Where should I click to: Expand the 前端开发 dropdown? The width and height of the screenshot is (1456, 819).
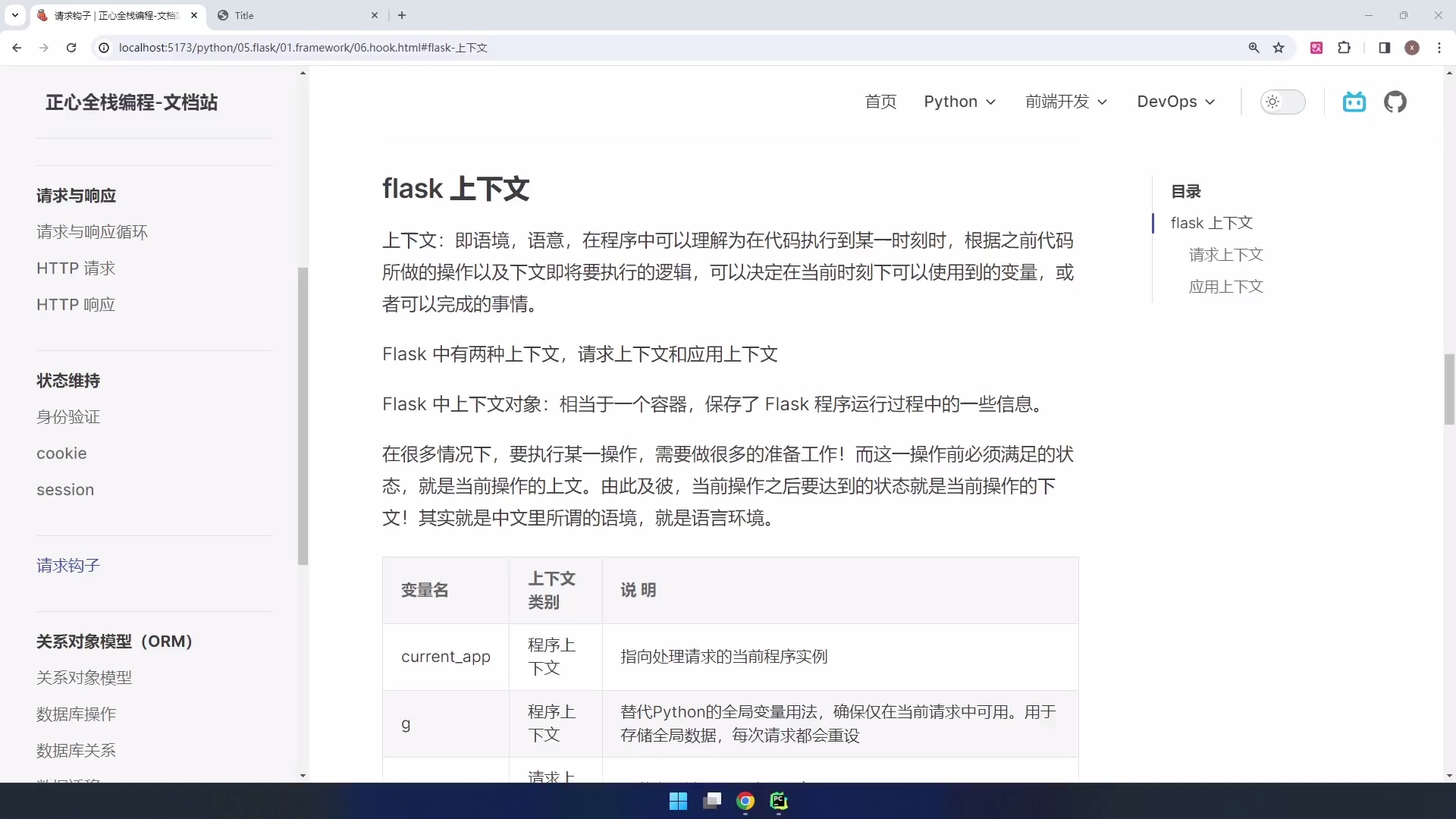(1065, 102)
